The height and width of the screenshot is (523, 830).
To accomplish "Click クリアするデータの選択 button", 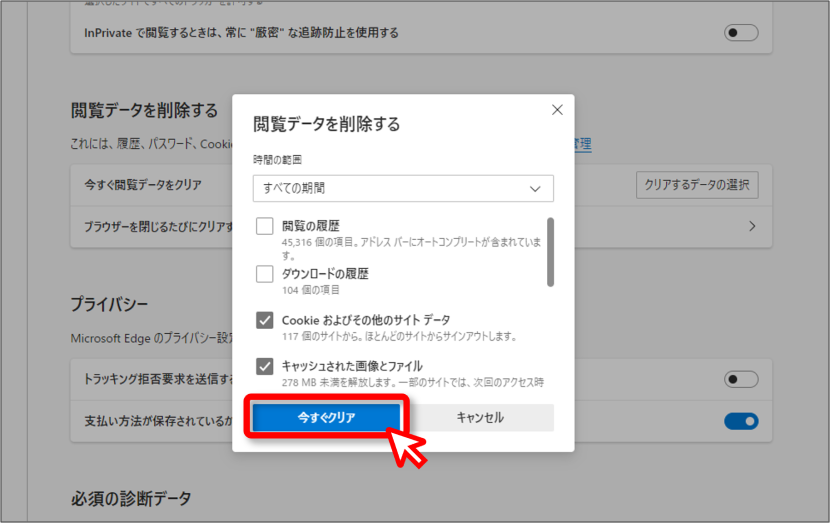I will (x=697, y=185).
